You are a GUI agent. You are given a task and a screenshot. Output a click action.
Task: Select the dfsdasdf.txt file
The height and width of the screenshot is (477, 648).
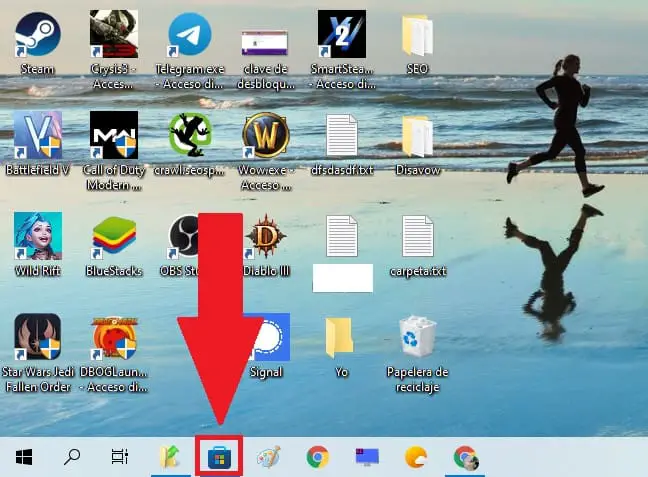[342, 135]
